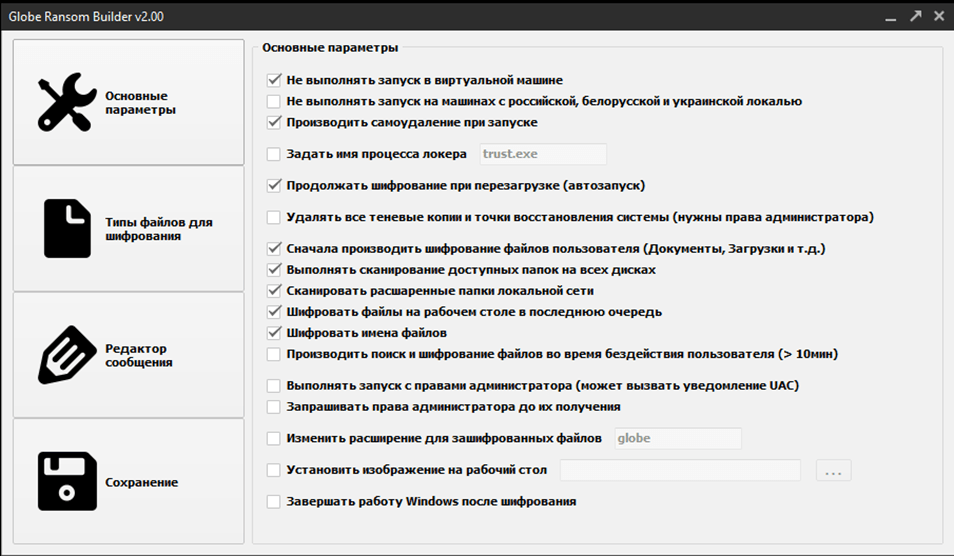
Task: Click the file icon for Типы файлов для шифрования
Action: pyautogui.click(x=67, y=228)
